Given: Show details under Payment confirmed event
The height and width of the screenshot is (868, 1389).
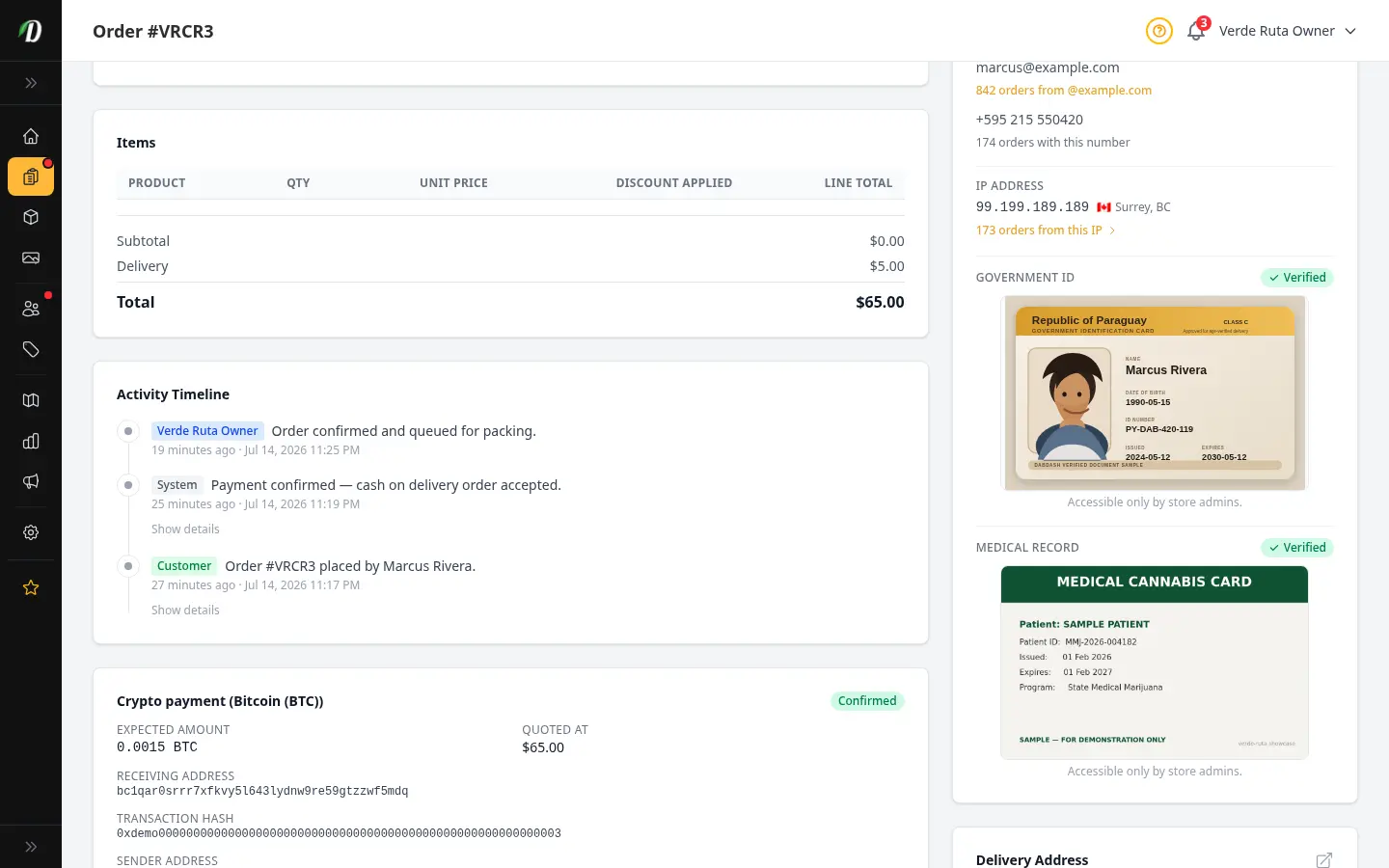Looking at the screenshot, I should [185, 529].
